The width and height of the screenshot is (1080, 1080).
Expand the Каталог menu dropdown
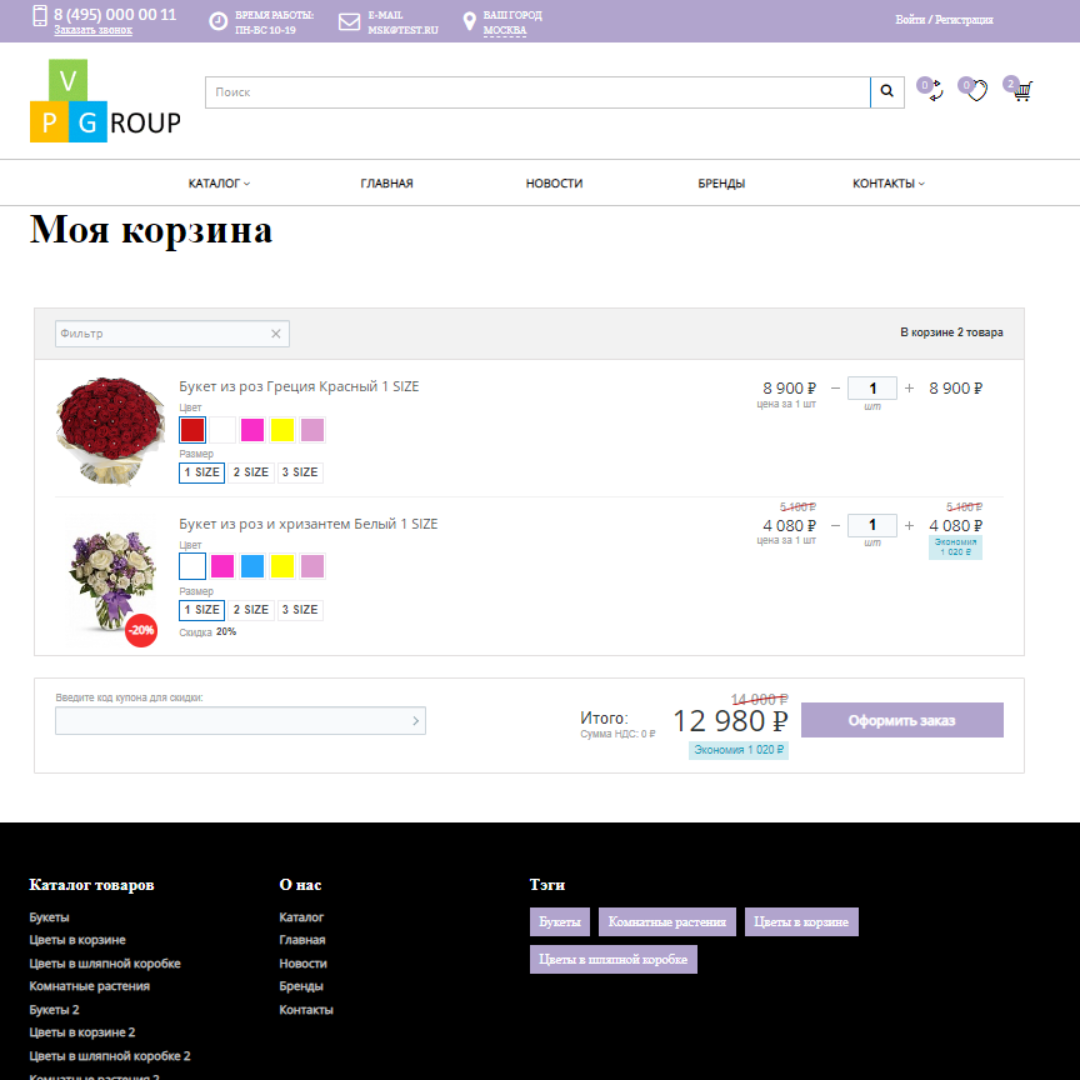(x=219, y=184)
